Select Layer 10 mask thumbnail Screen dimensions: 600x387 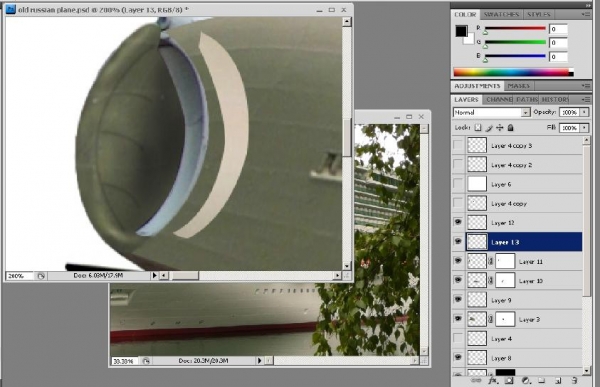(505, 281)
